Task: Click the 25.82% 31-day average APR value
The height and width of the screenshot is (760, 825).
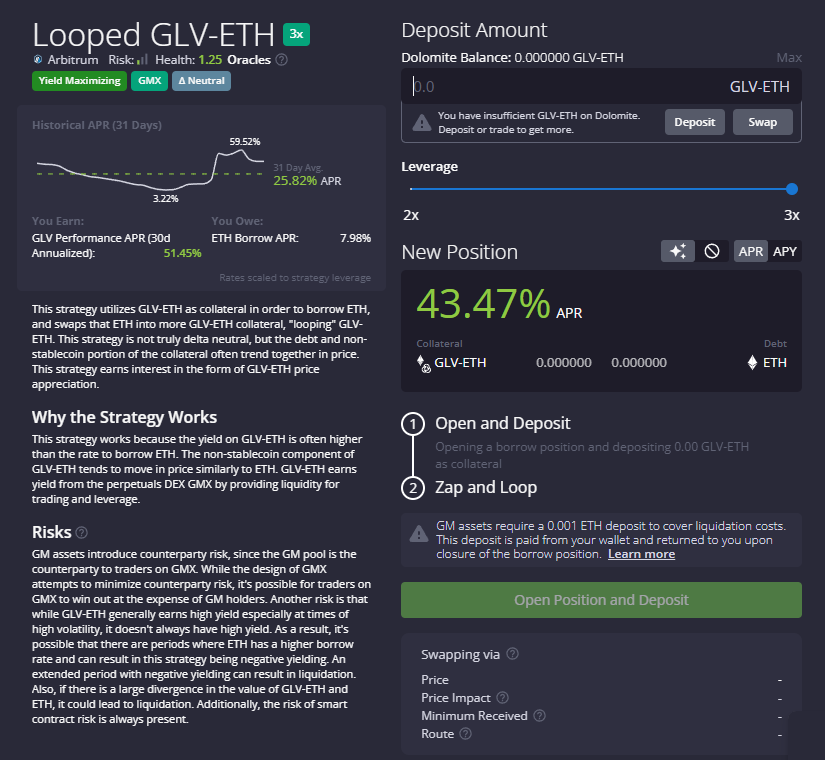Action: [x=295, y=181]
